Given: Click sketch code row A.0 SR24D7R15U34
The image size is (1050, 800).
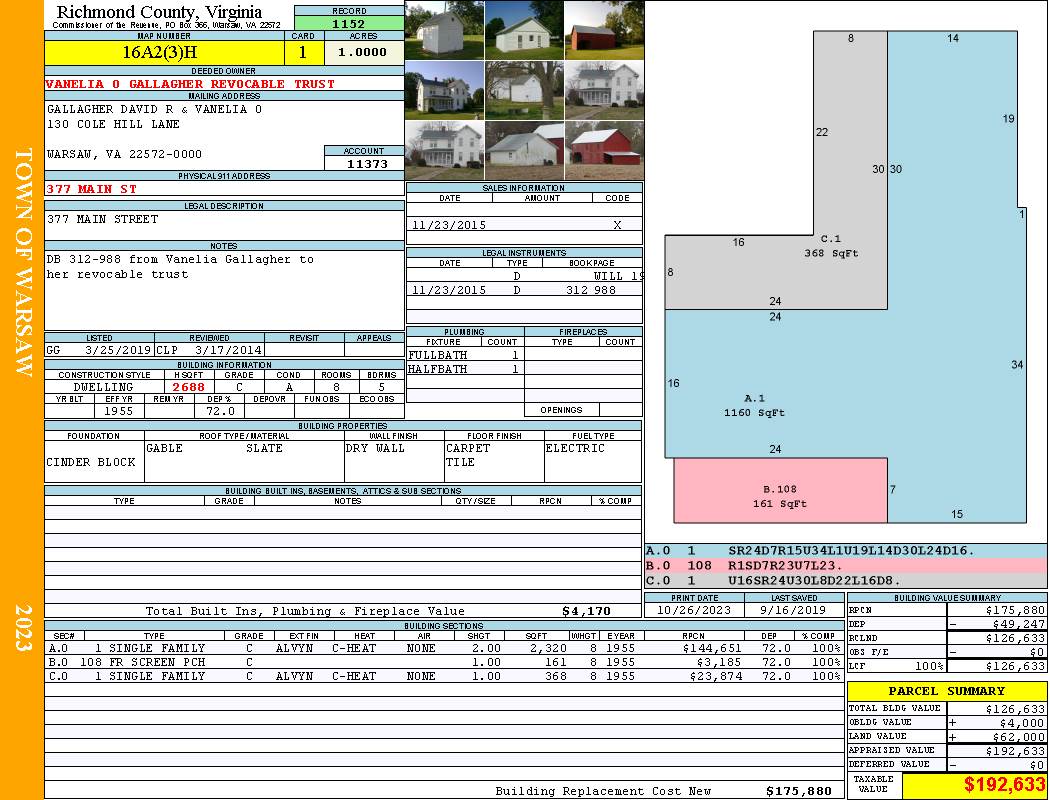Looking at the screenshot, I should (845, 550).
